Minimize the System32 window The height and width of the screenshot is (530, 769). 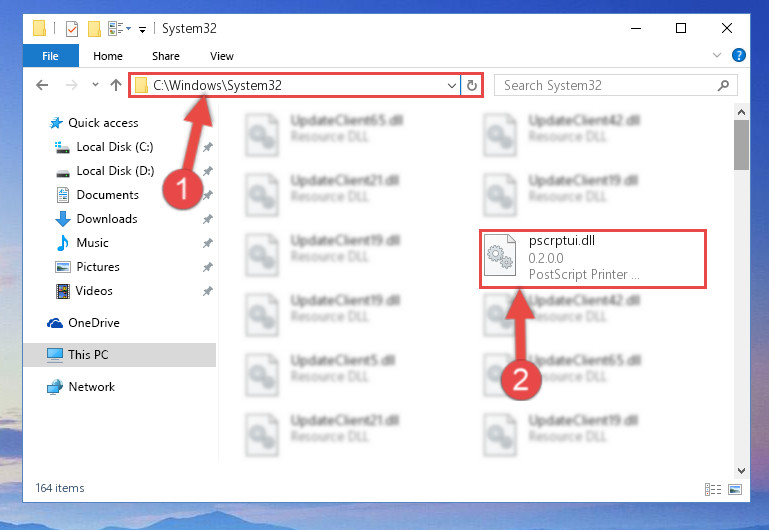click(636, 28)
